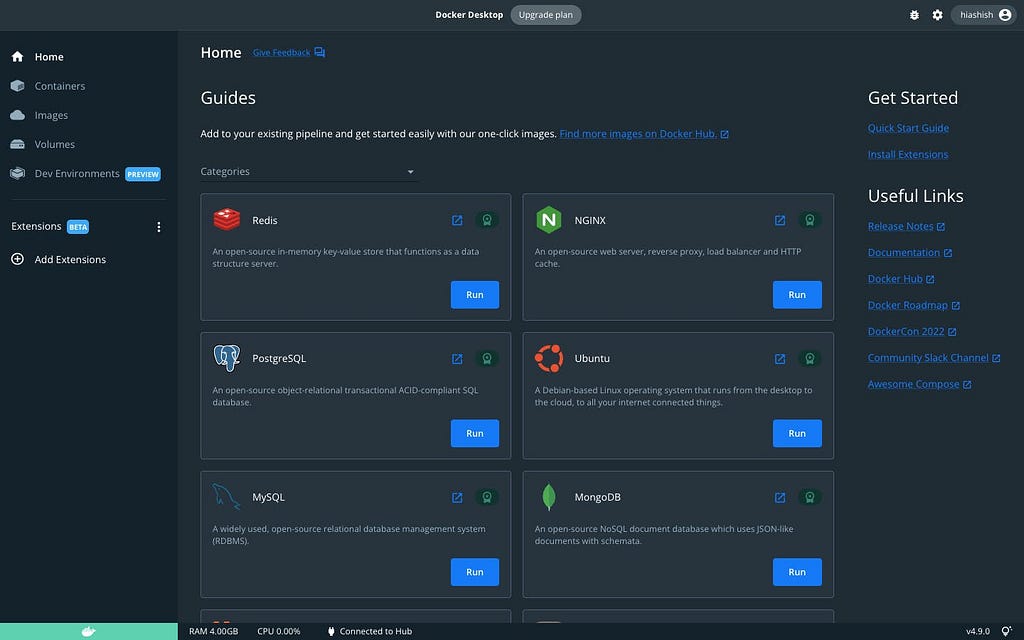Click the Give Feedback link

point(289,52)
